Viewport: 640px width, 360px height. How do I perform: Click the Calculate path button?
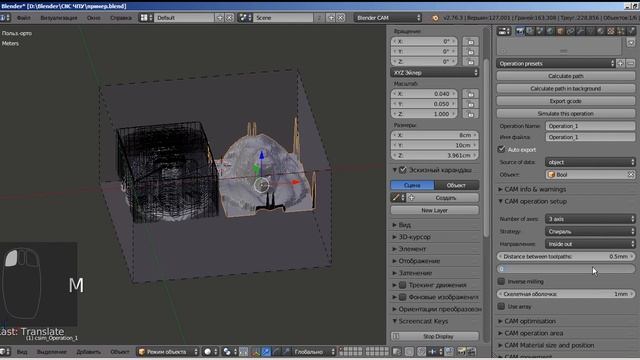point(566,76)
